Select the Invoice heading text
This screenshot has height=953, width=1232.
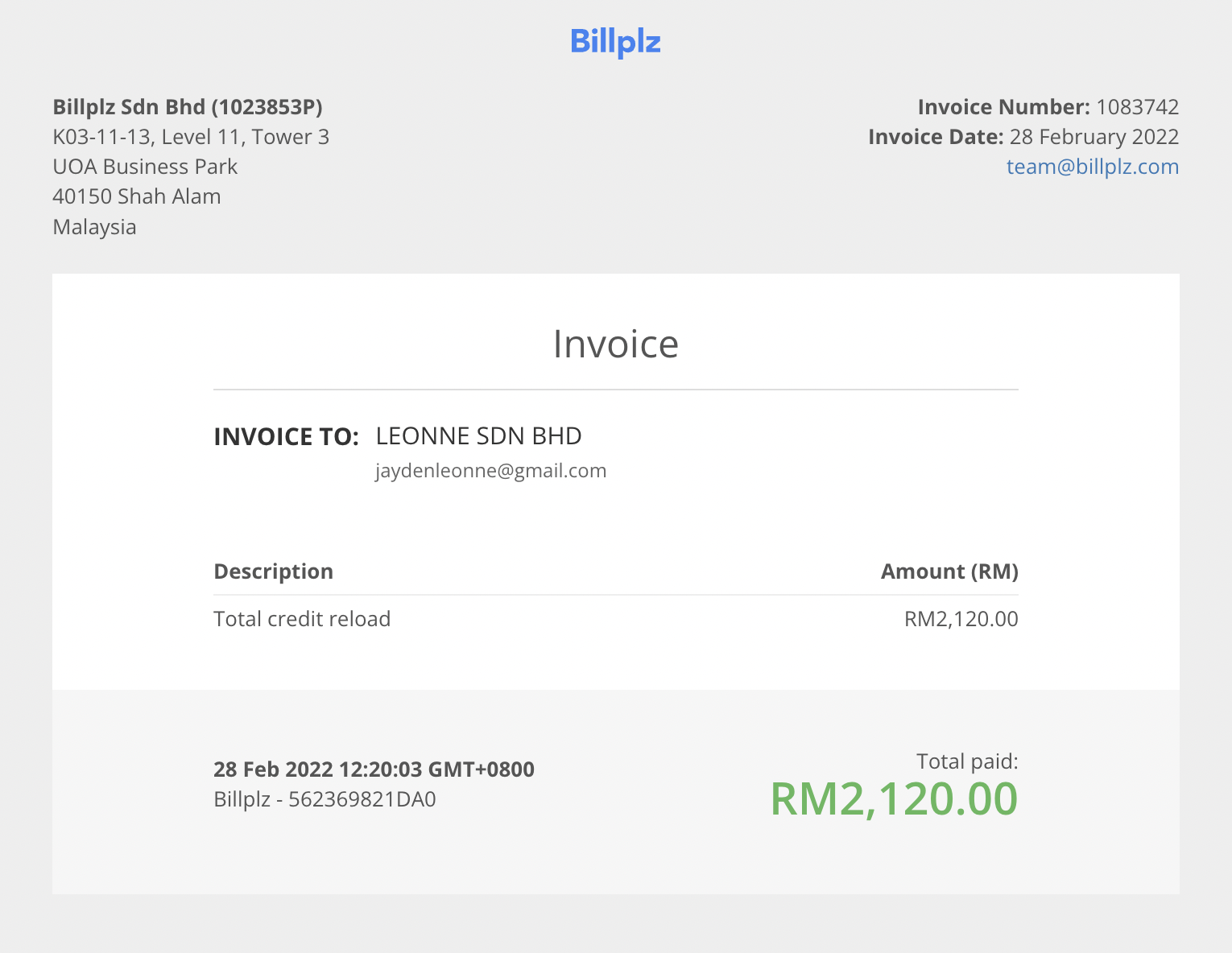coord(616,344)
